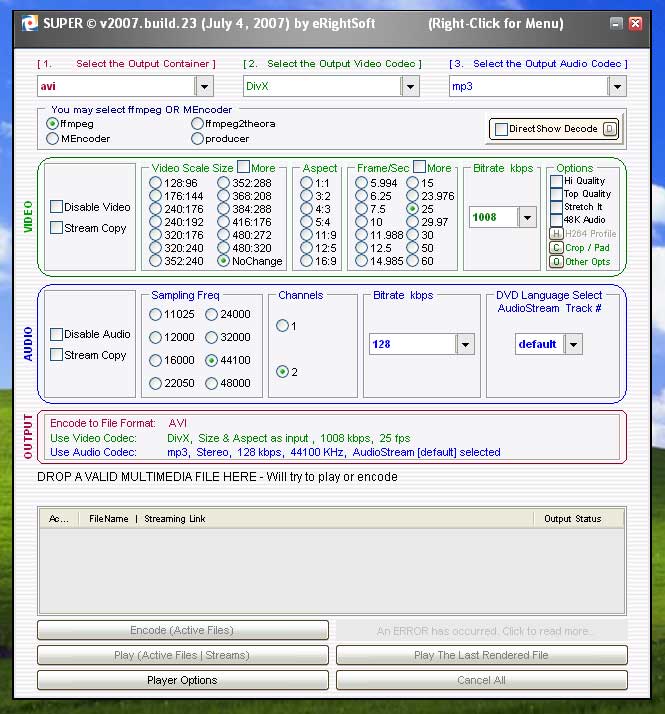Enable the DirectShow Decode checkbox

501,129
